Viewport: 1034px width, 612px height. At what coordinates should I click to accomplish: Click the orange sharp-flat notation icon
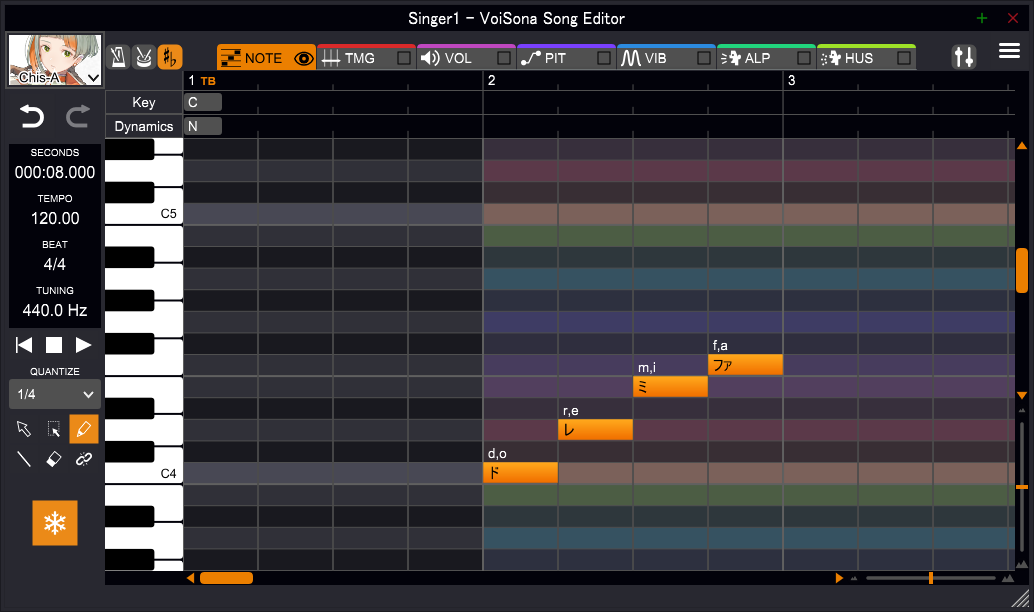click(x=169, y=57)
